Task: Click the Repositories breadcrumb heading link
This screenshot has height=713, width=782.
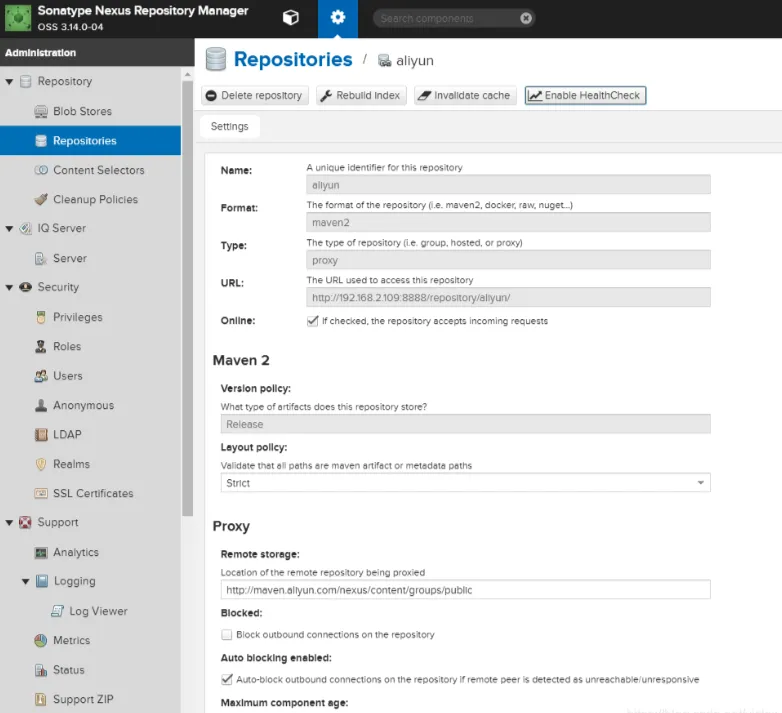Action: point(293,59)
